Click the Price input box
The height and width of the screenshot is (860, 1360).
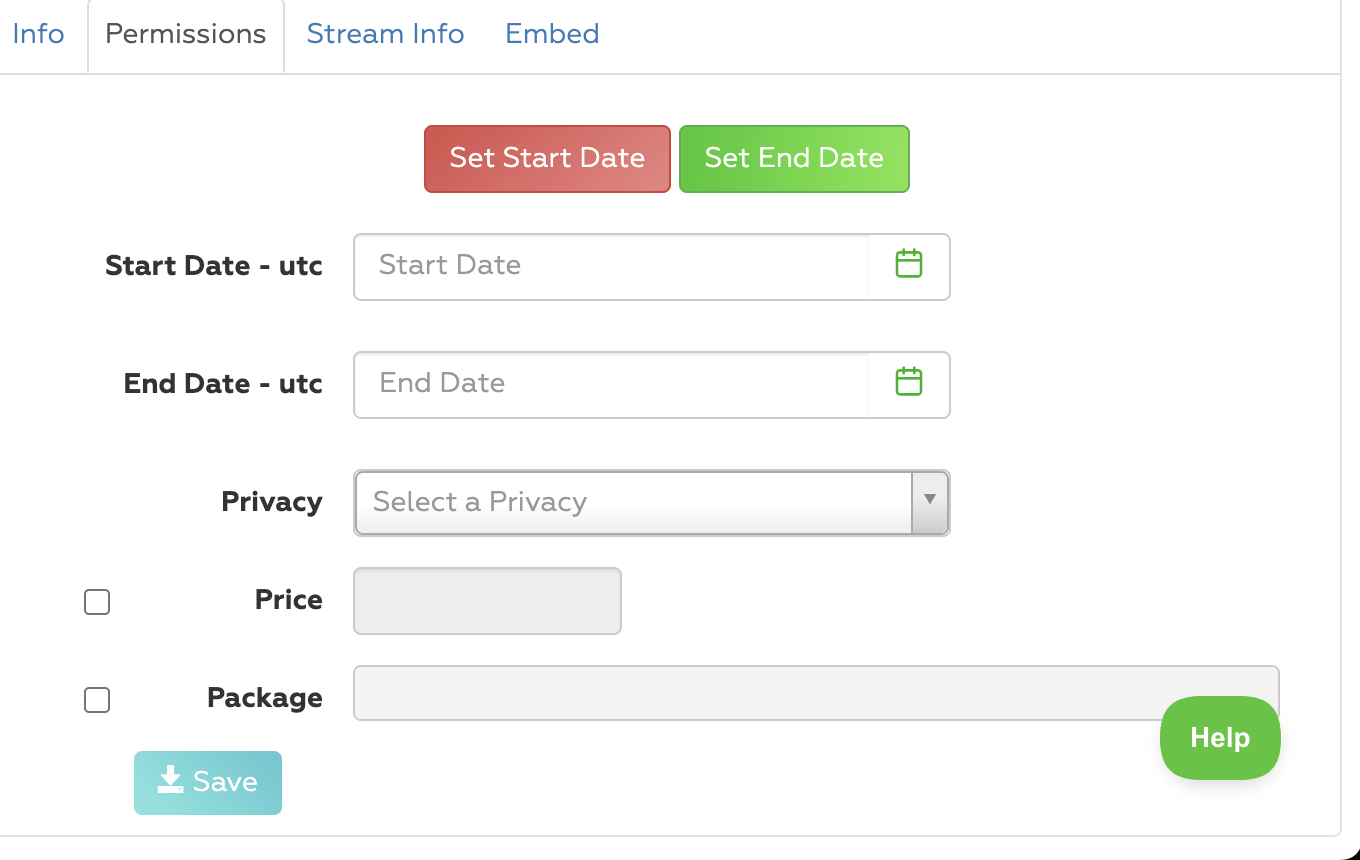[488, 601]
